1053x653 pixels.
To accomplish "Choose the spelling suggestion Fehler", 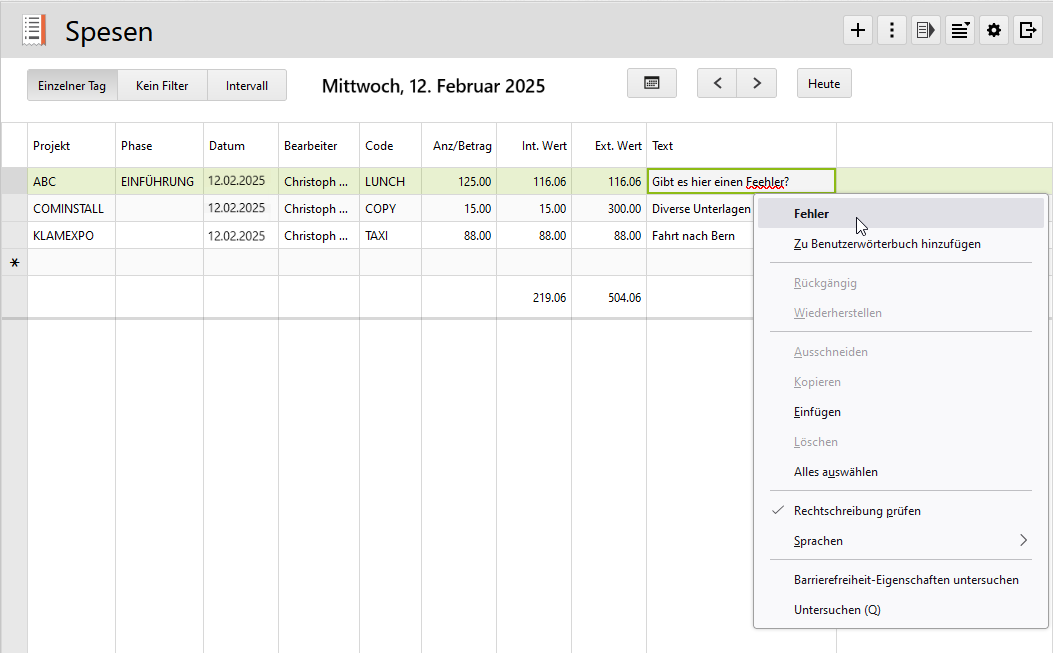I will pos(811,214).
